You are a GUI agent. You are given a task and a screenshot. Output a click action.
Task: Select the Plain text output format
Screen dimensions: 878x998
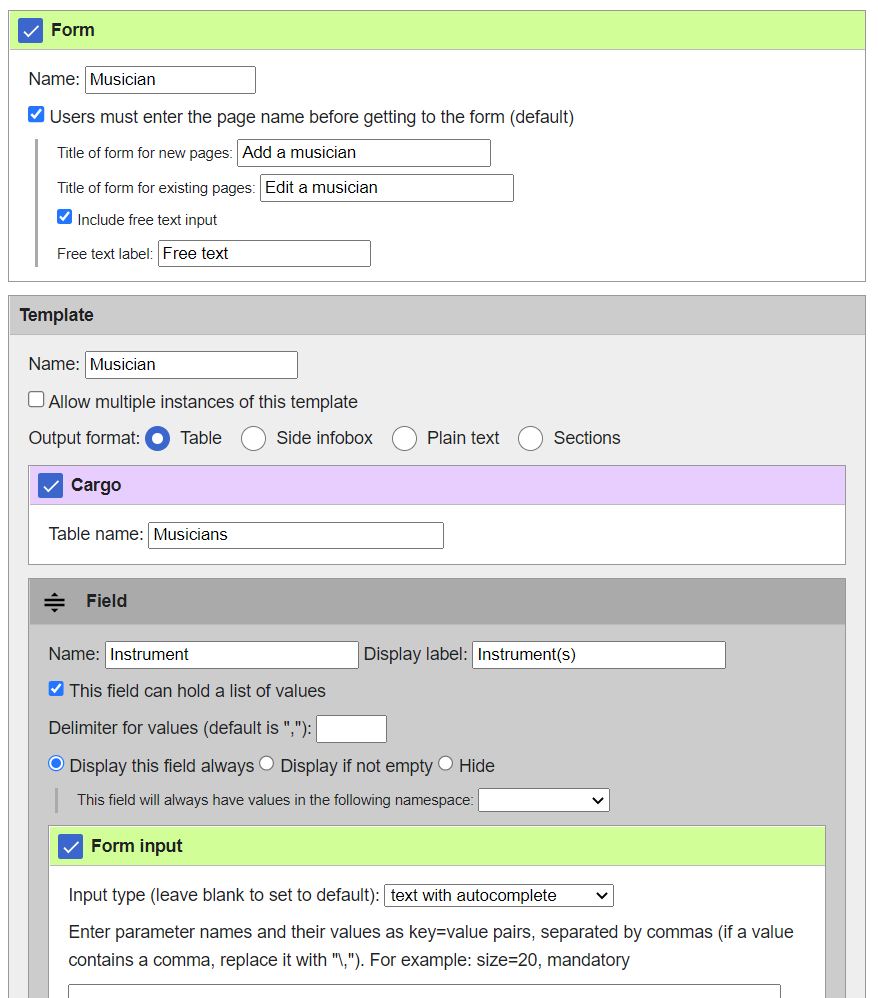404,439
